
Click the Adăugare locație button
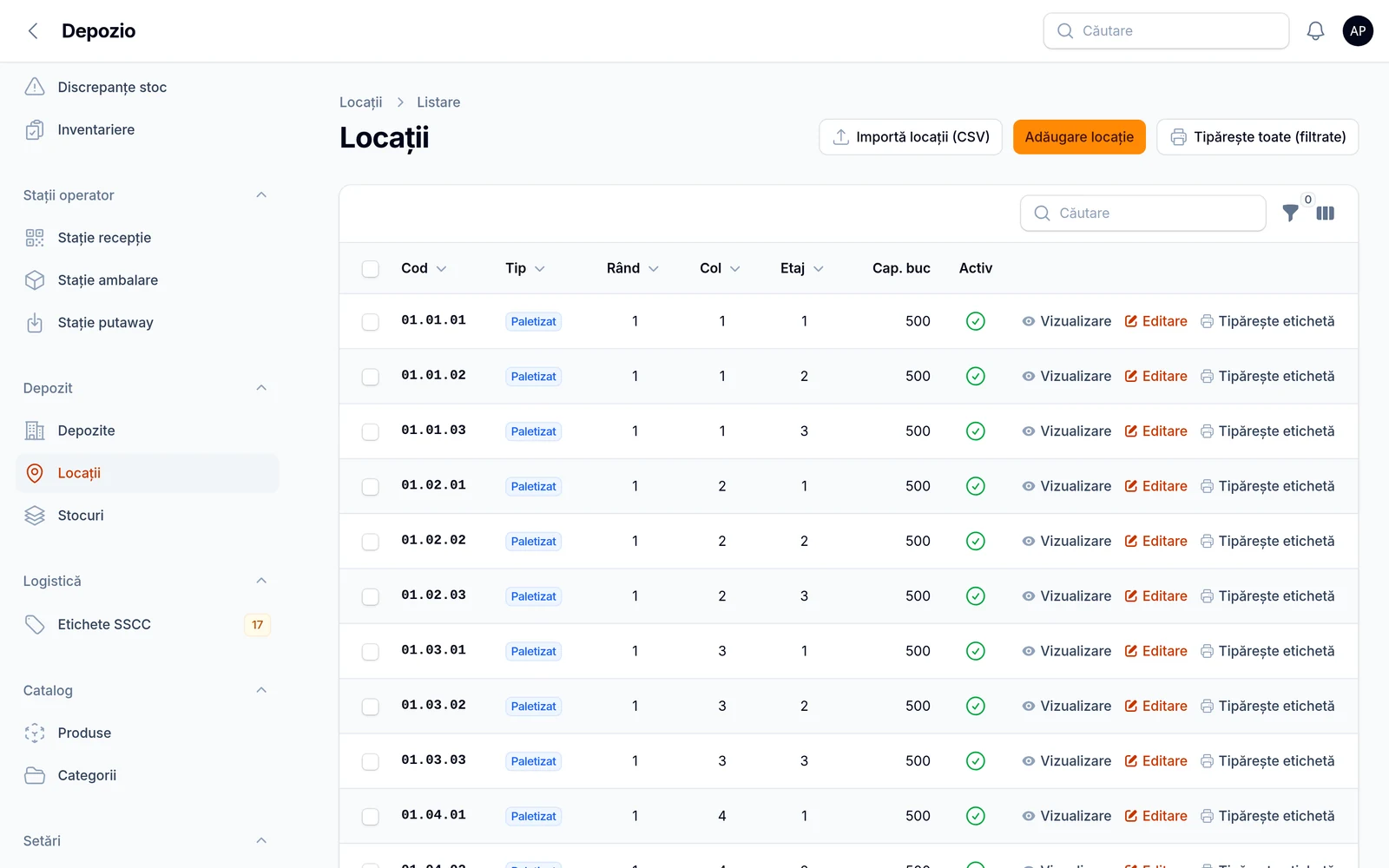pyautogui.click(x=1079, y=137)
